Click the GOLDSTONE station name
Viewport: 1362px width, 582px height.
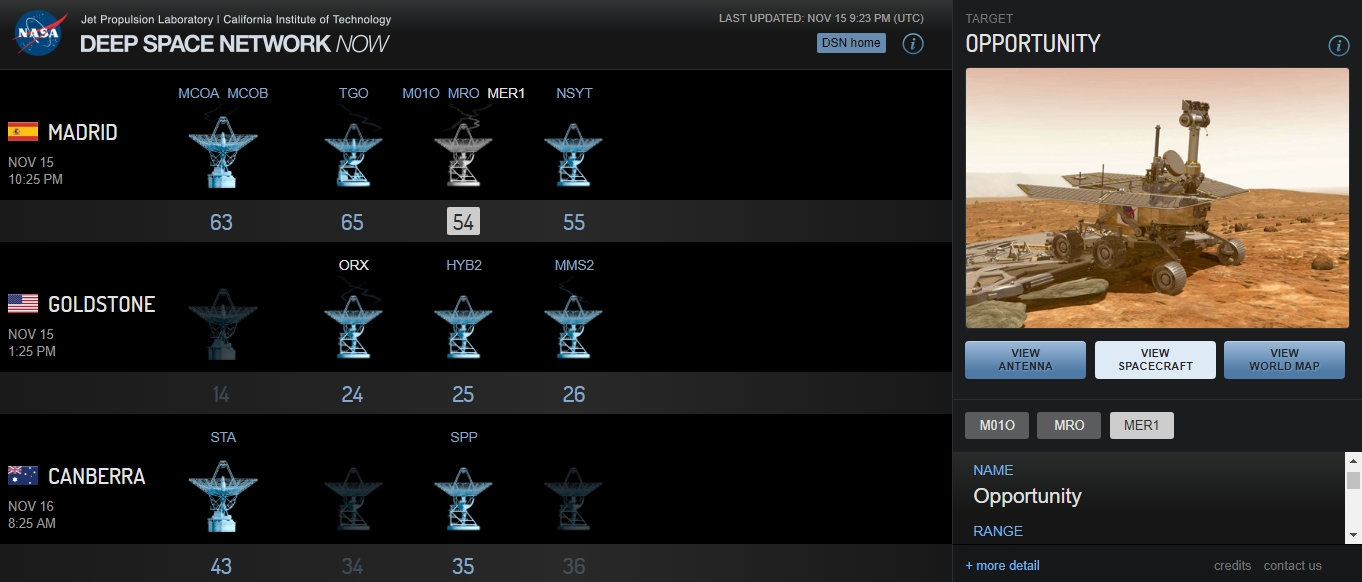tap(102, 304)
